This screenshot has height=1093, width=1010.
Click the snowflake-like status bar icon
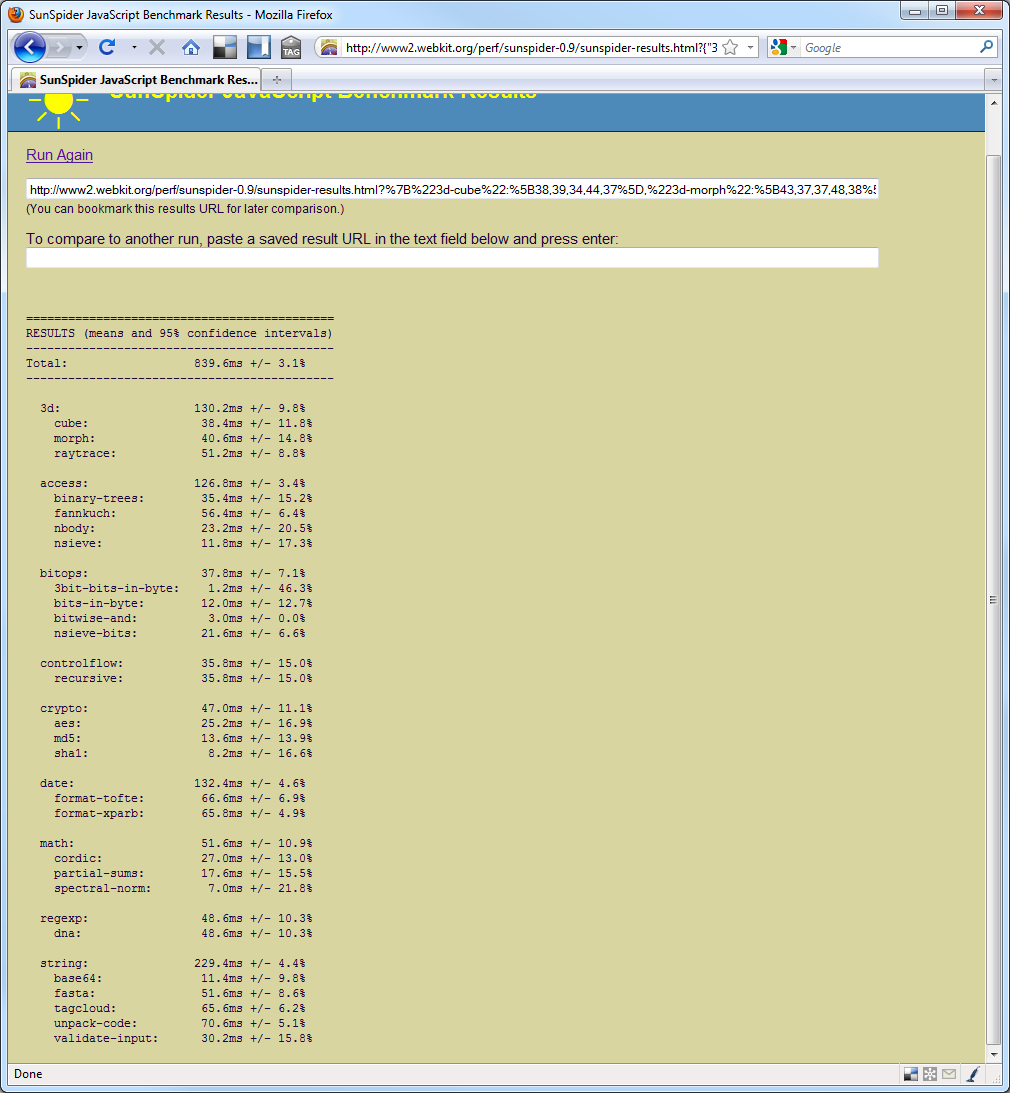930,1073
